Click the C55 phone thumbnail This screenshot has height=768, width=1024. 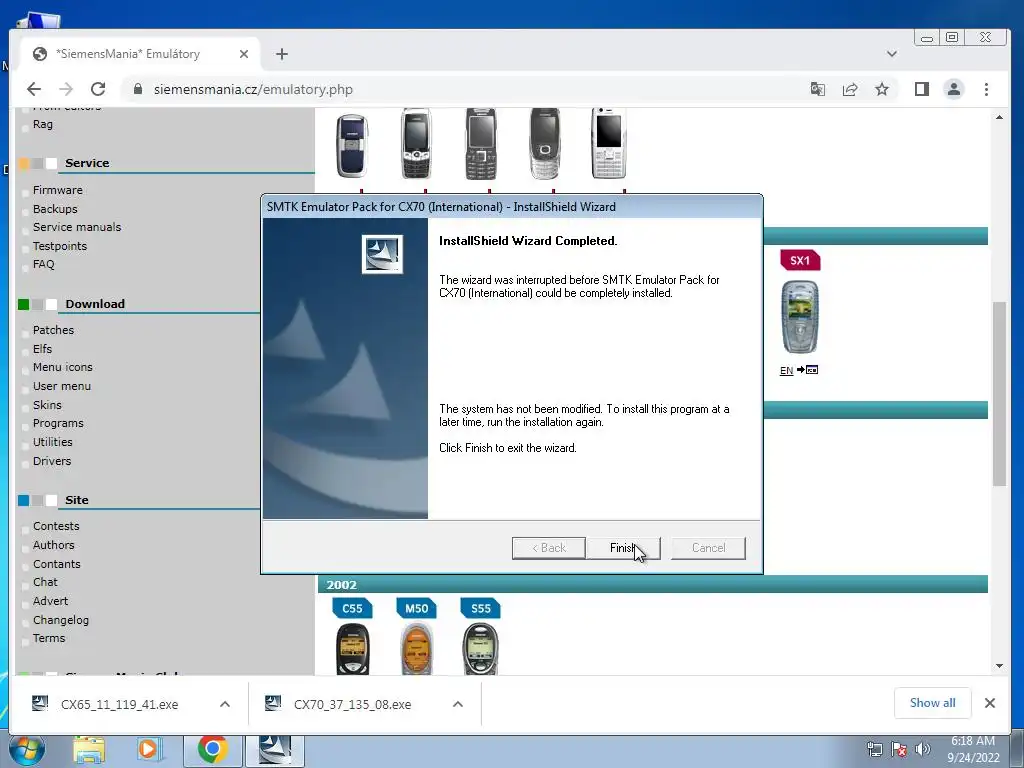[353, 648]
